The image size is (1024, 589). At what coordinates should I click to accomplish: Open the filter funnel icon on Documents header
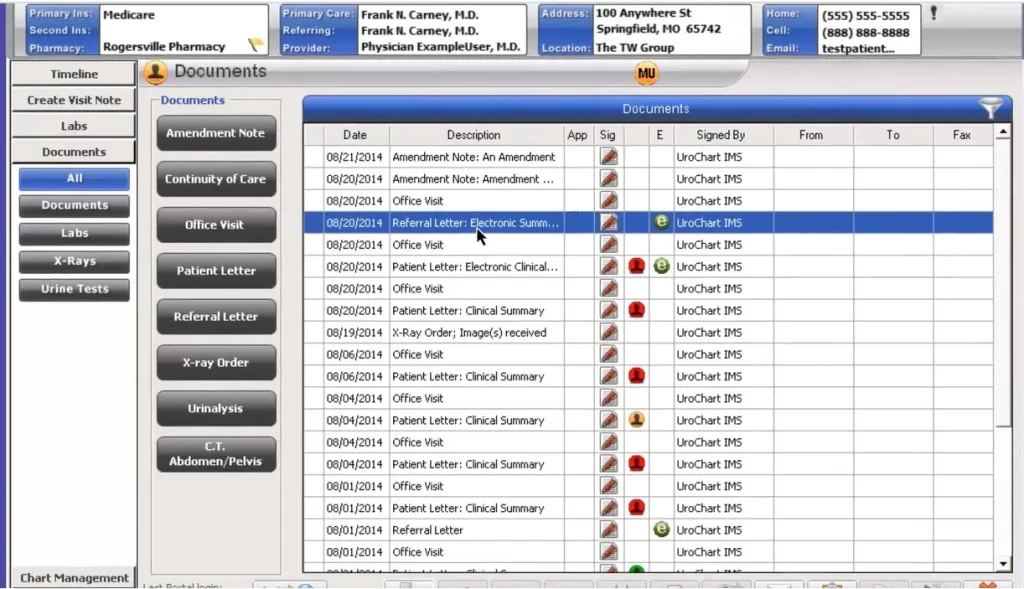click(x=991, y=108)
